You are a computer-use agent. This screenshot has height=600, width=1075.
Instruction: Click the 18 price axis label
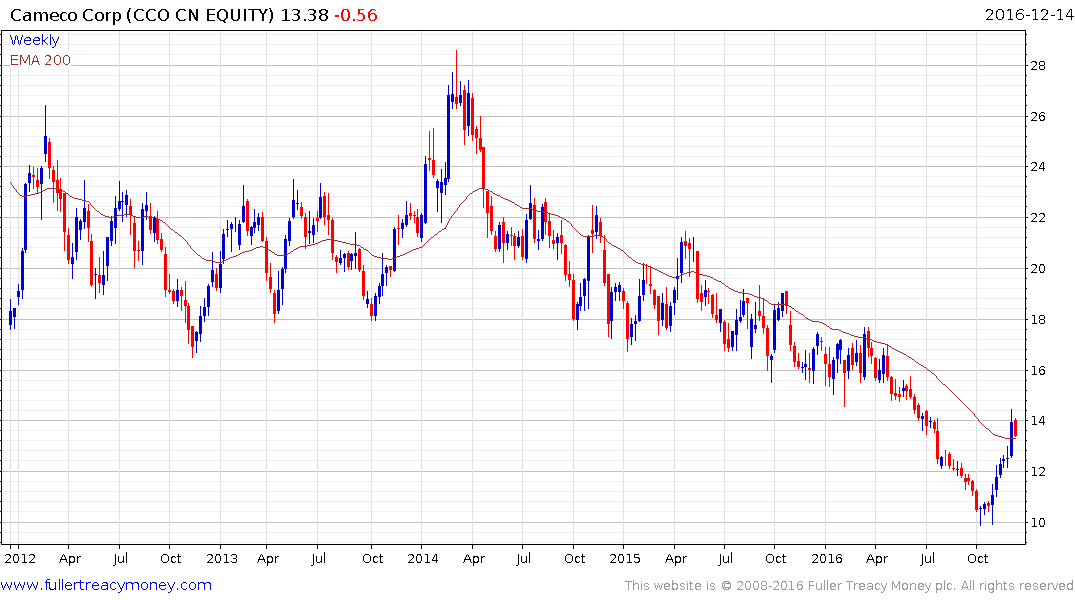(1038, 320)
